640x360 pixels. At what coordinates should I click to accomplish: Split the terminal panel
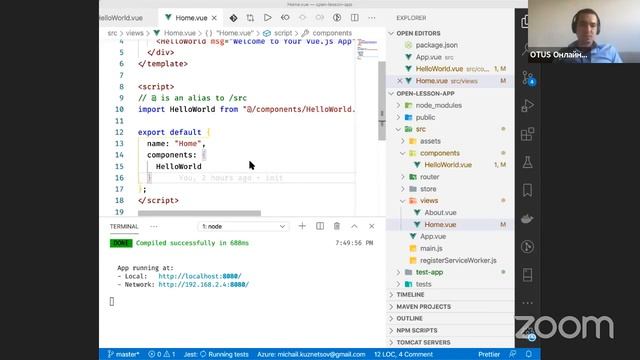[320, 226]
